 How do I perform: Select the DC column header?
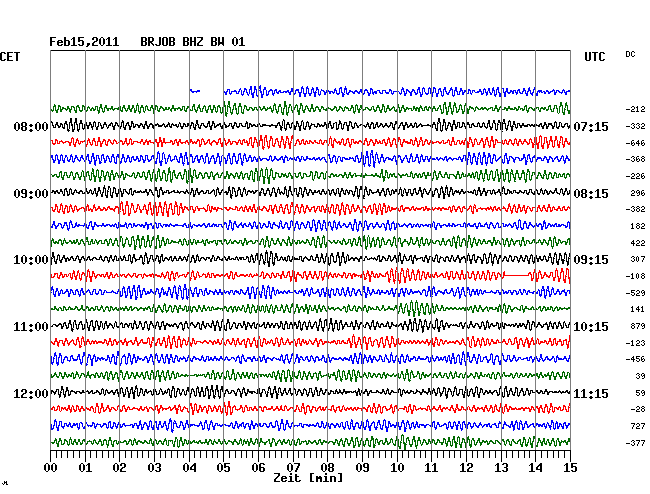tap(630, 54)
